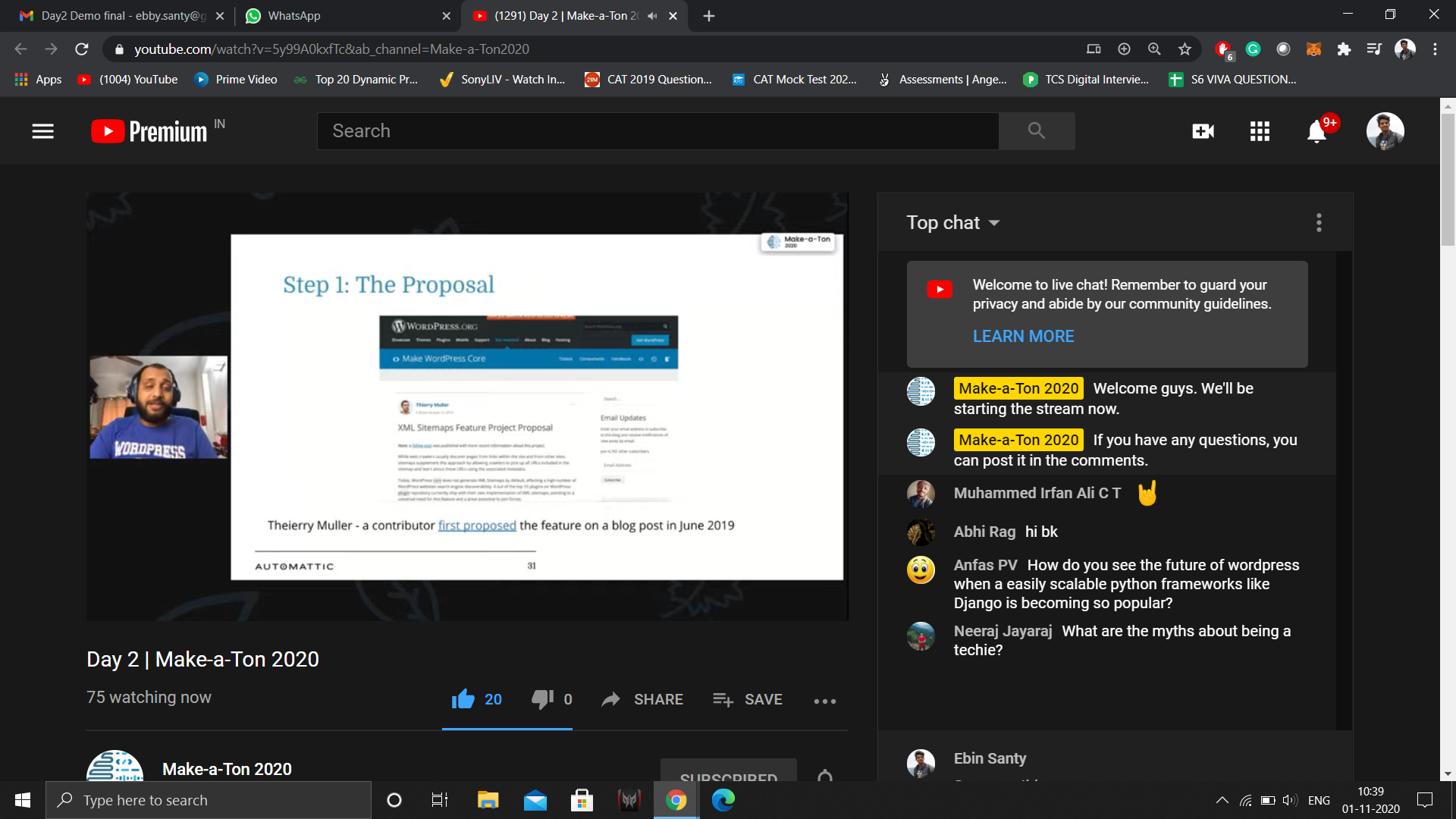
Task: Open the (1004) YouTube bookmark
Action: pos(127,80)
